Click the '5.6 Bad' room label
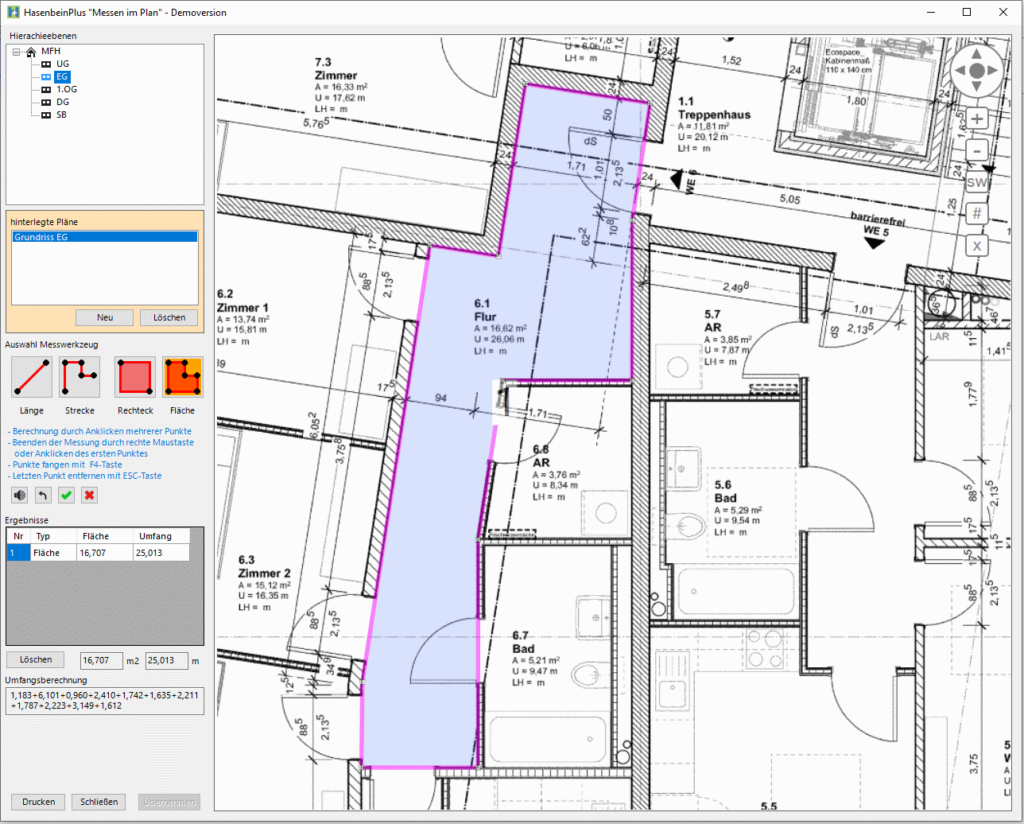The width and height of the screenshot is (1024, 824). [x=725, y=492]
